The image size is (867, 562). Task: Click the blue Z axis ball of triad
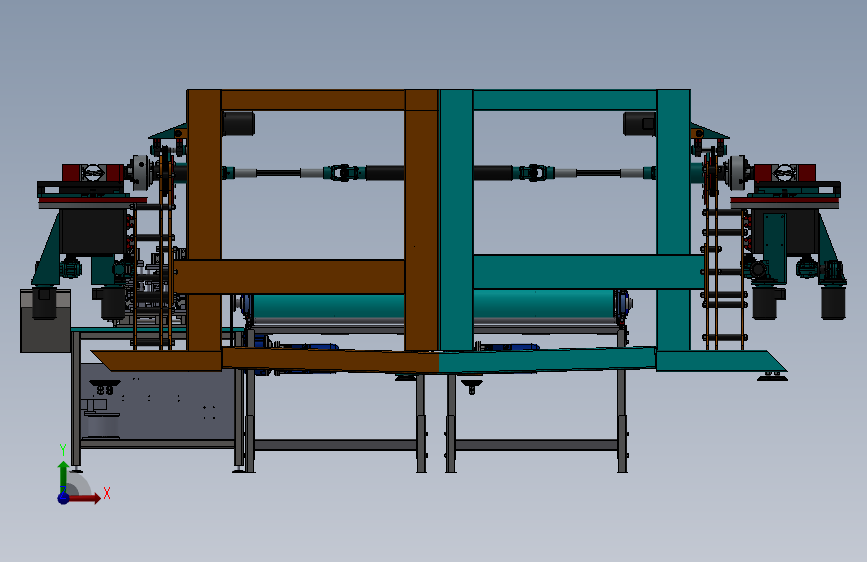(63, 498)
